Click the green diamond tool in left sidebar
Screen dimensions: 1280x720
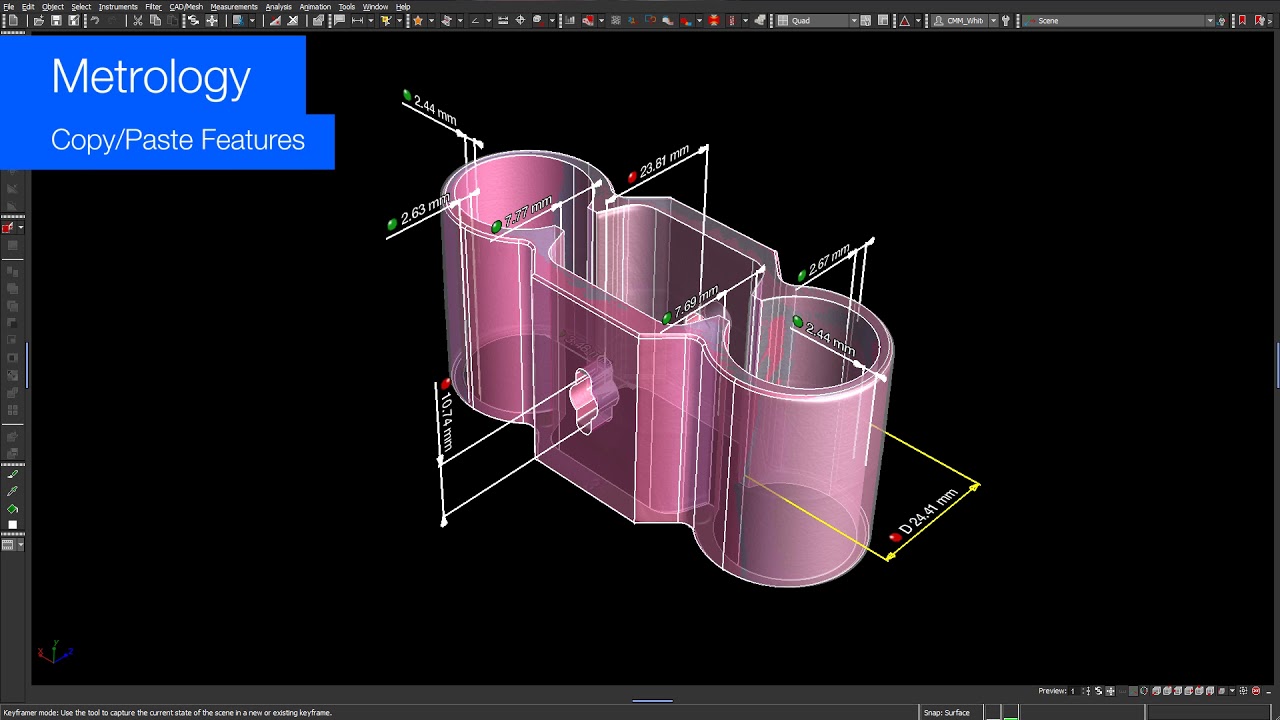(x=12, y=508)
